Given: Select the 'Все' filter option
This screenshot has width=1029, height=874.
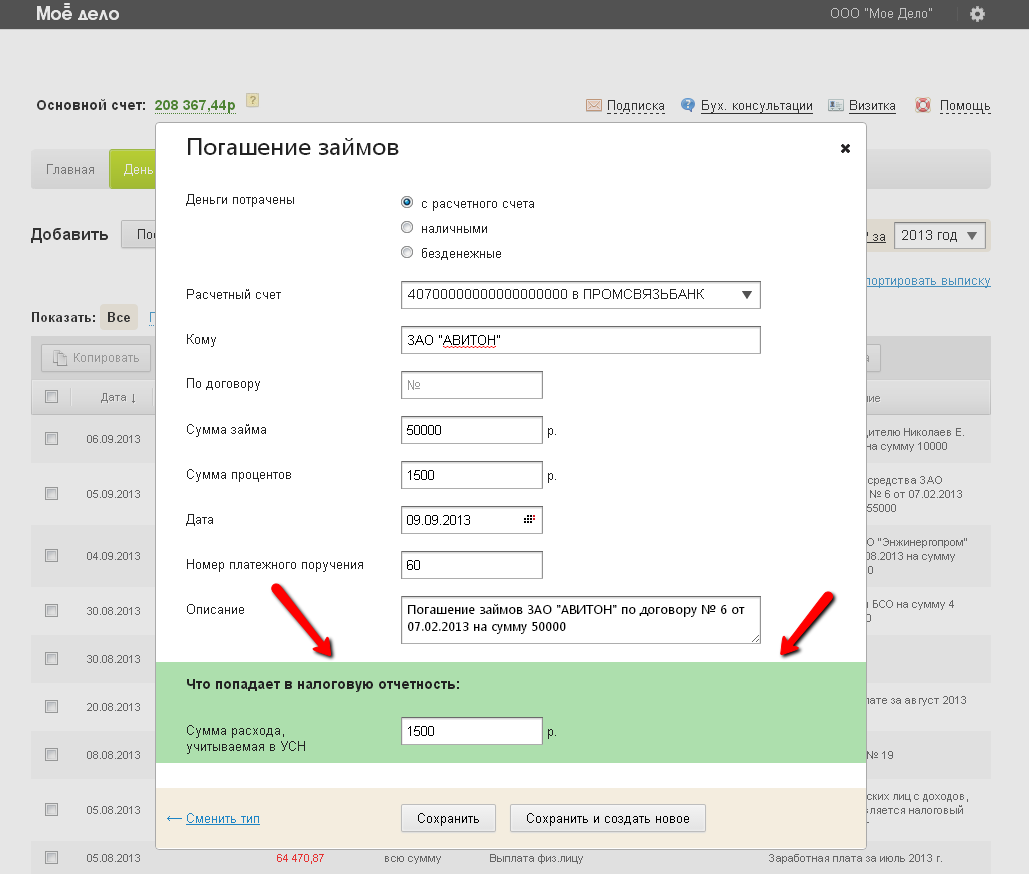Looking at the screenshot, I should 118,318.
